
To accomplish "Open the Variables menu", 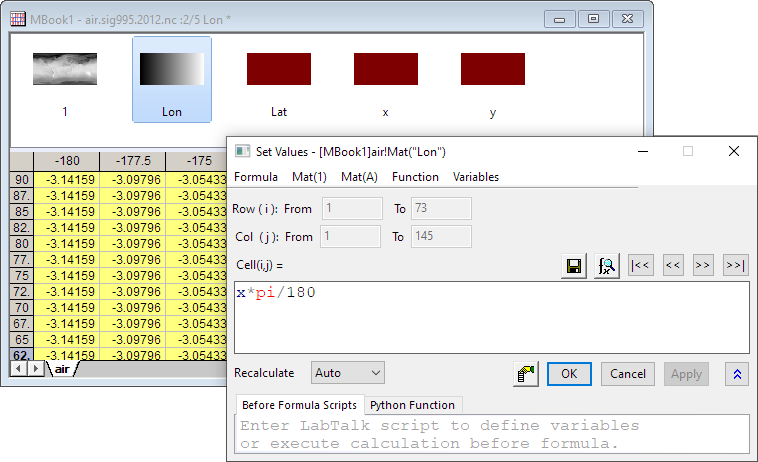I will tap(476, 177).
